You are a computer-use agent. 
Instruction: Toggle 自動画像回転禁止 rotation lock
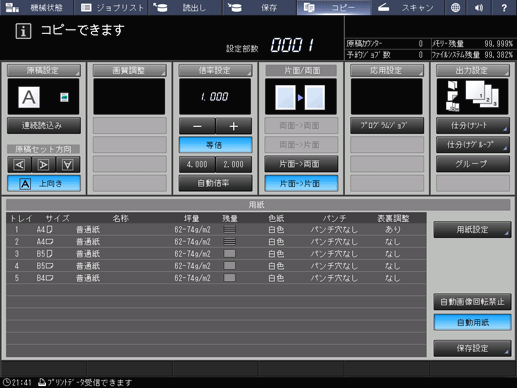click(x=472, y=302)
